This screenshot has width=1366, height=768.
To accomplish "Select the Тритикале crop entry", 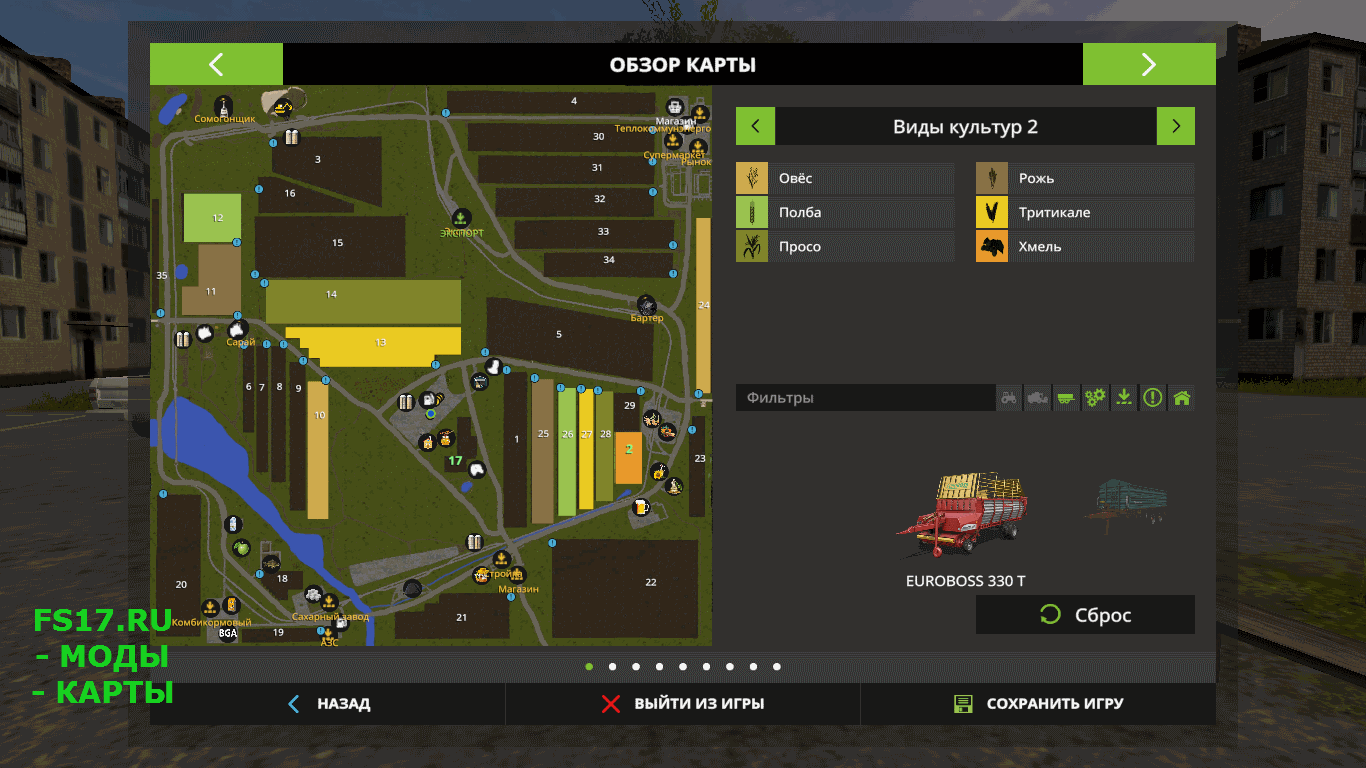I will point(1085,212).
